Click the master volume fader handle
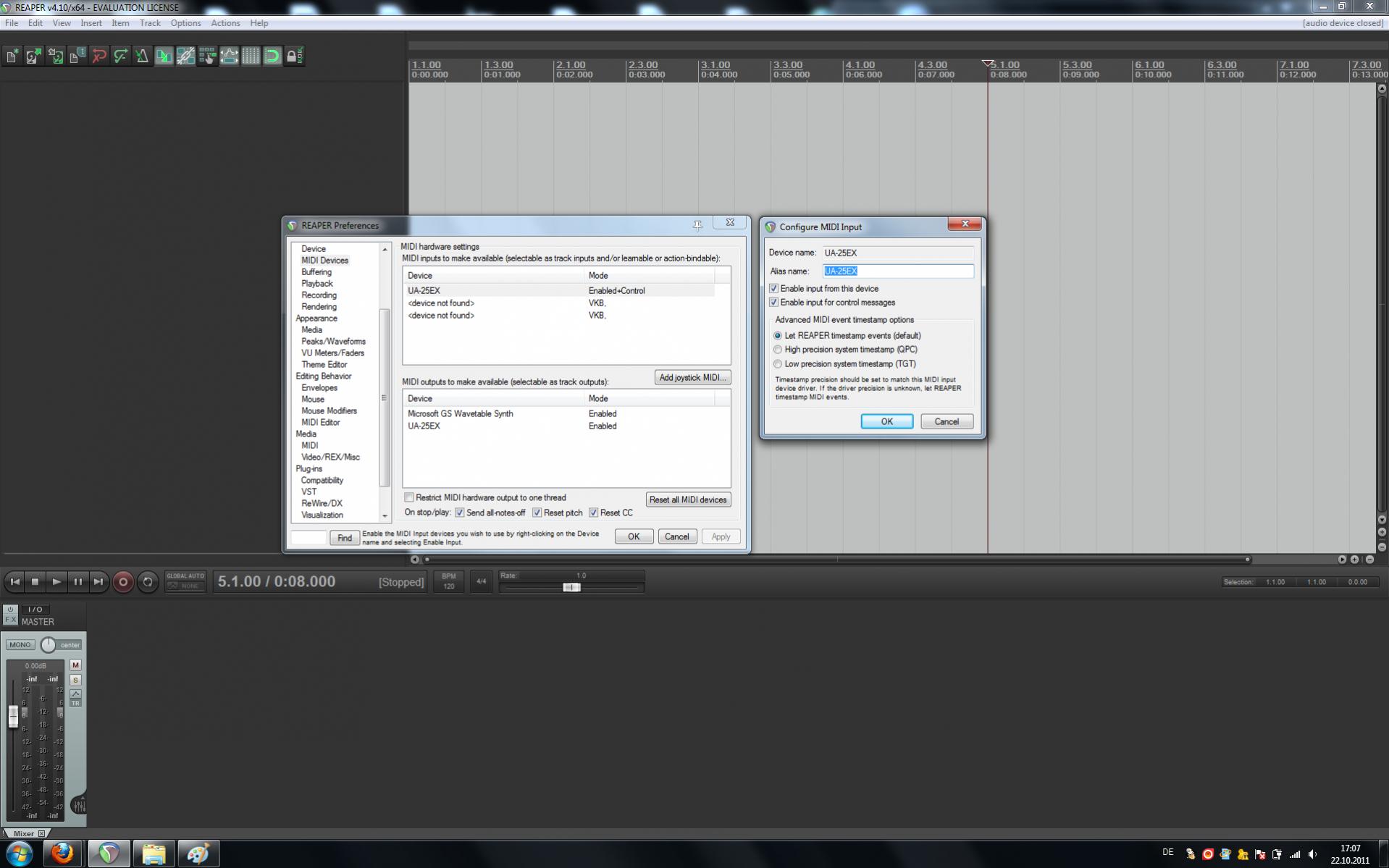The width and height of the screenshot is (1389, 868). click(13, 717)
